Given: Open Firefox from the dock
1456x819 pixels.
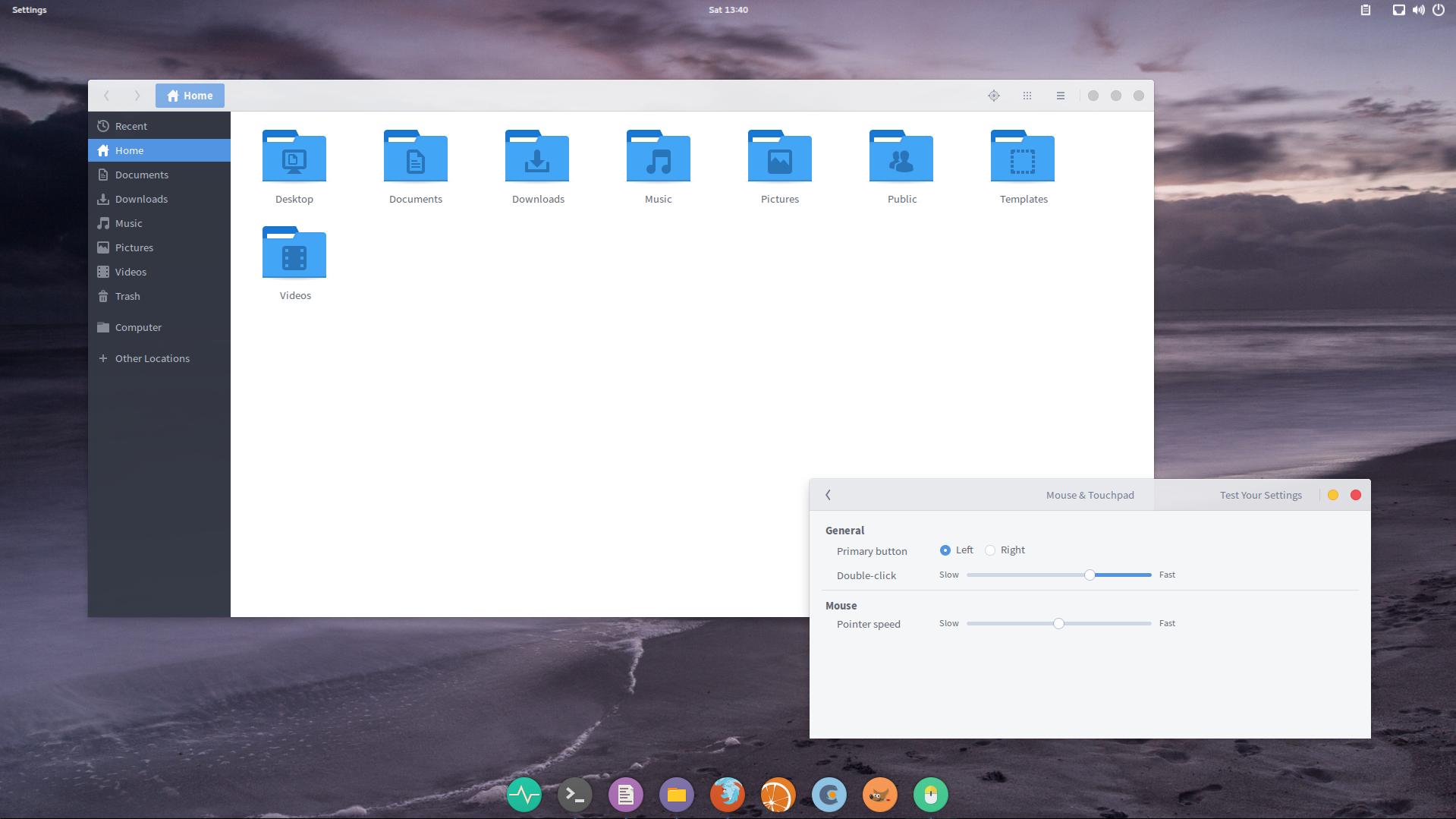Looking at the screenshot, I should click(x=728, y=795).
